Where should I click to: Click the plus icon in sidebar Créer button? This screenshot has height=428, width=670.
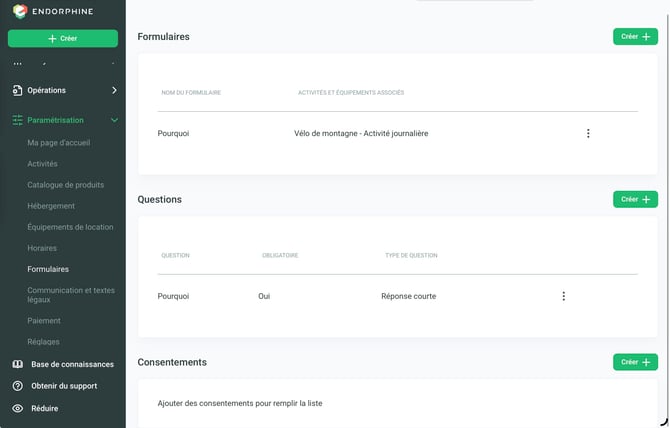coord(52,38)
